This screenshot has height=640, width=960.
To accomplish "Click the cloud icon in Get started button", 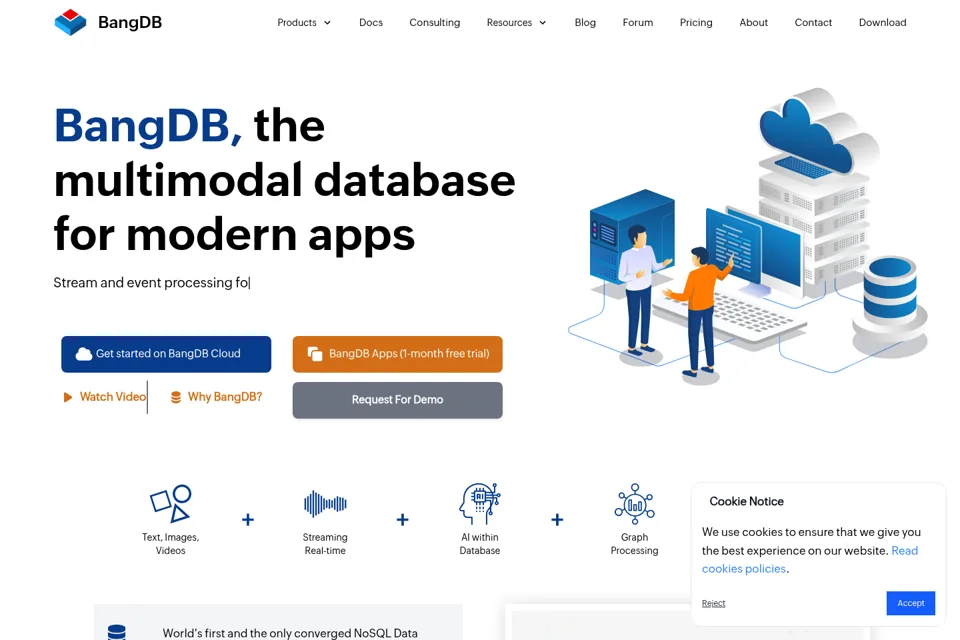I will click(84, 354).
